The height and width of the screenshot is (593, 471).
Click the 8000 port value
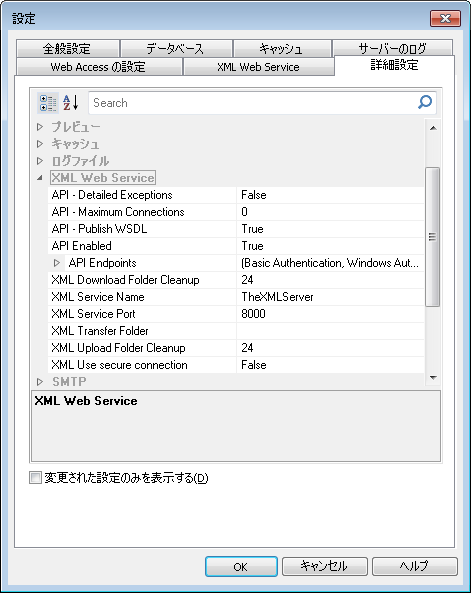[x=330, y=314]
